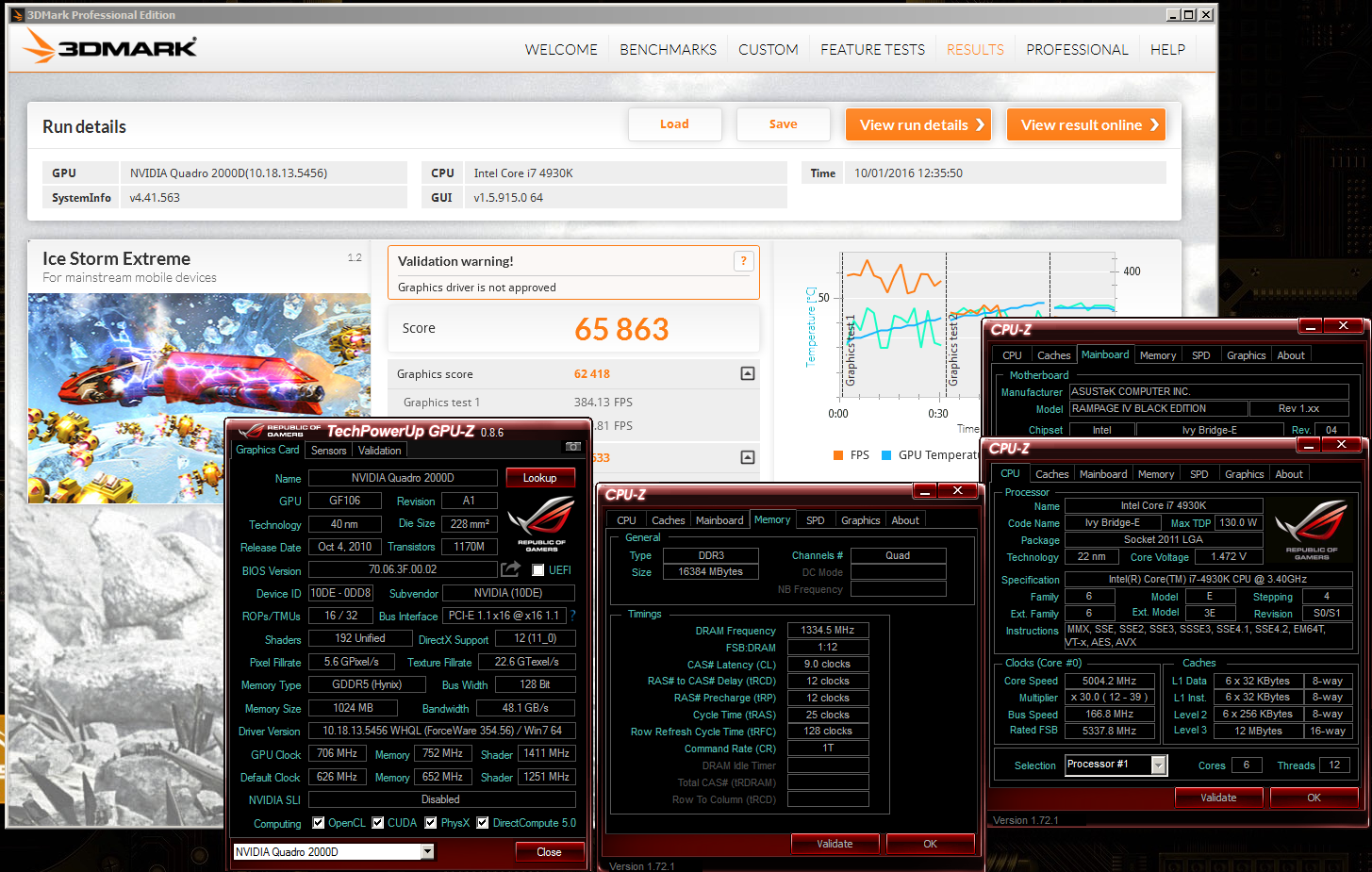The height and width of the screenshot is (872, 1372).
Task: Maximize the 3DMark Professional Edition window
Action: pos(1188,14)
